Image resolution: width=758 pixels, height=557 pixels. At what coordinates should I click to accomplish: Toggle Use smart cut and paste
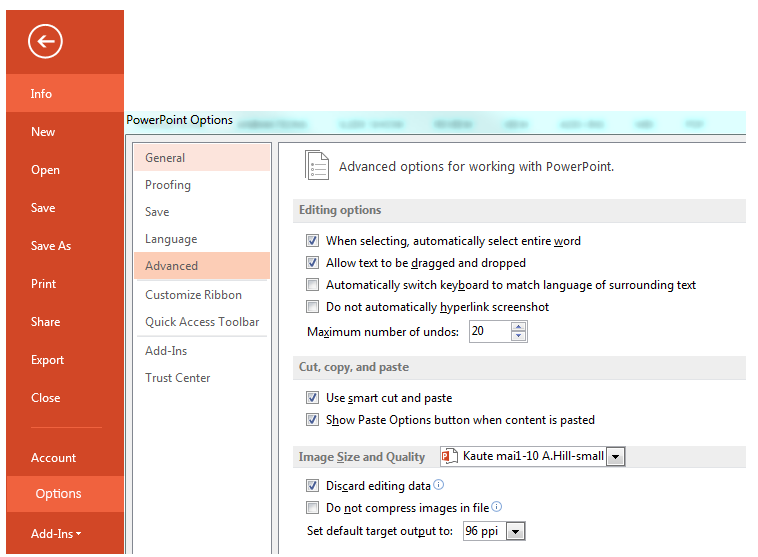[312, 397]
